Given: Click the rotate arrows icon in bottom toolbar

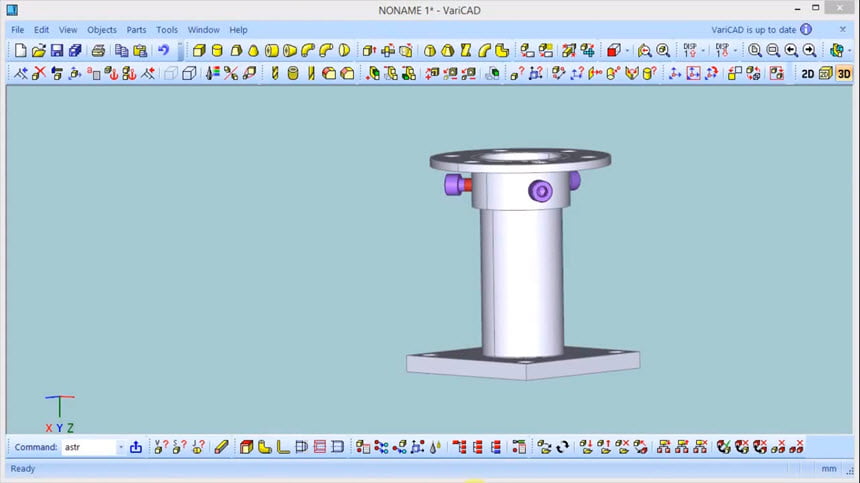Looking at the screenshot, I should 562,447.
